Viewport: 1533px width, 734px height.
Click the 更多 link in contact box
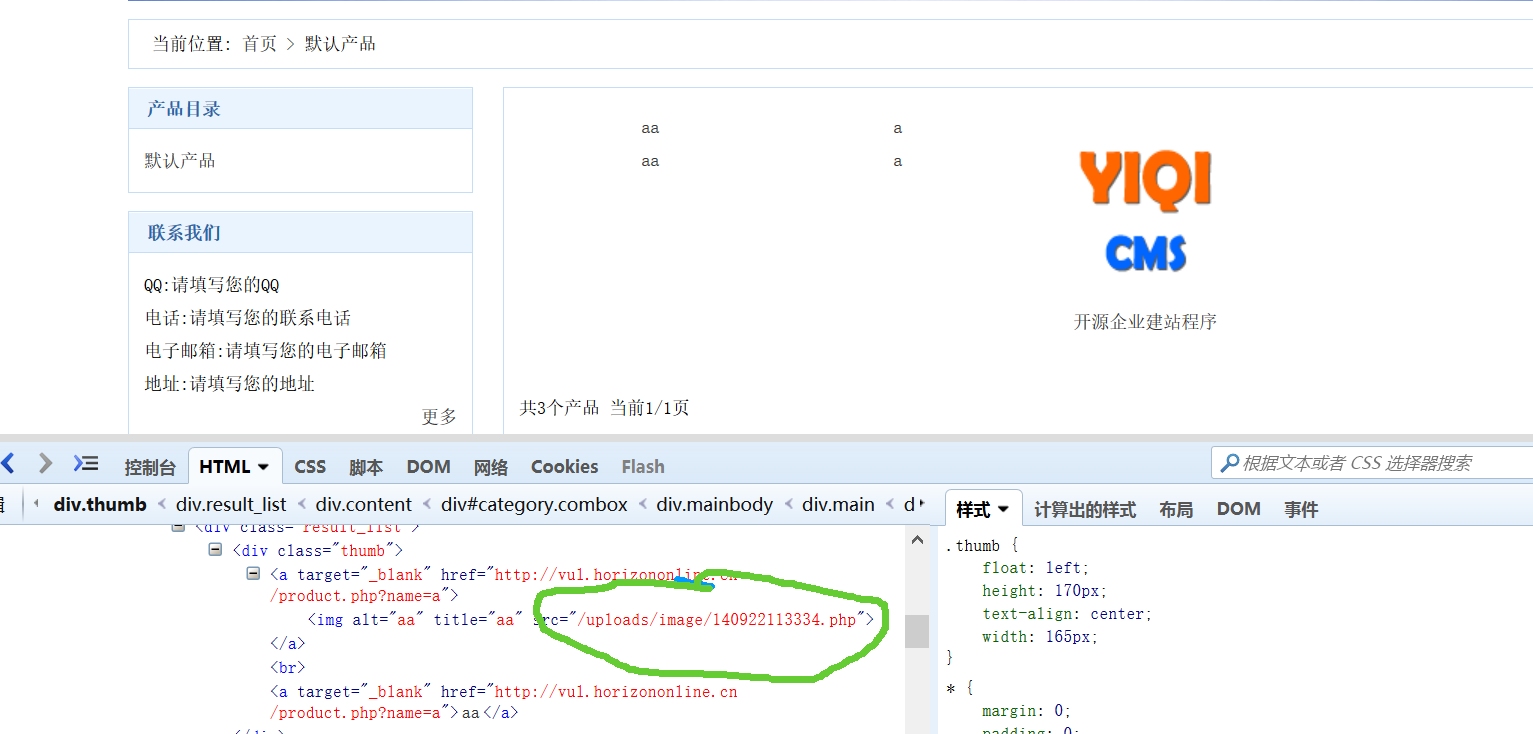[x=439, y=417]
